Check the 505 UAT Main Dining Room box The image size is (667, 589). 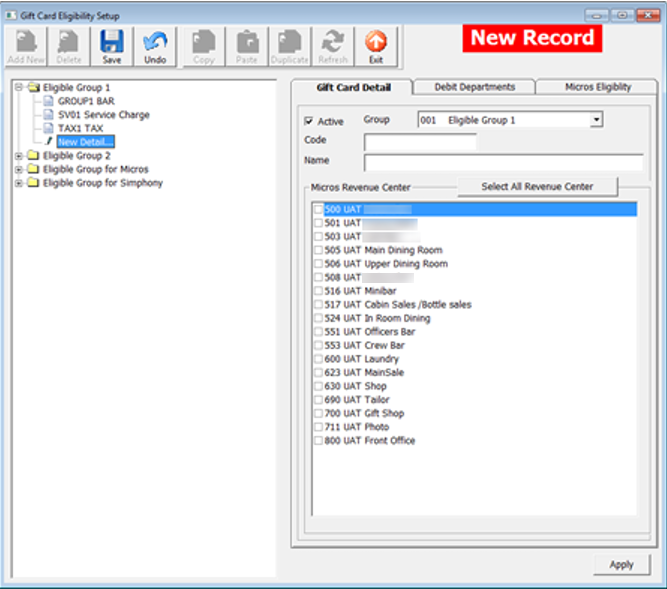coord(318,250)
